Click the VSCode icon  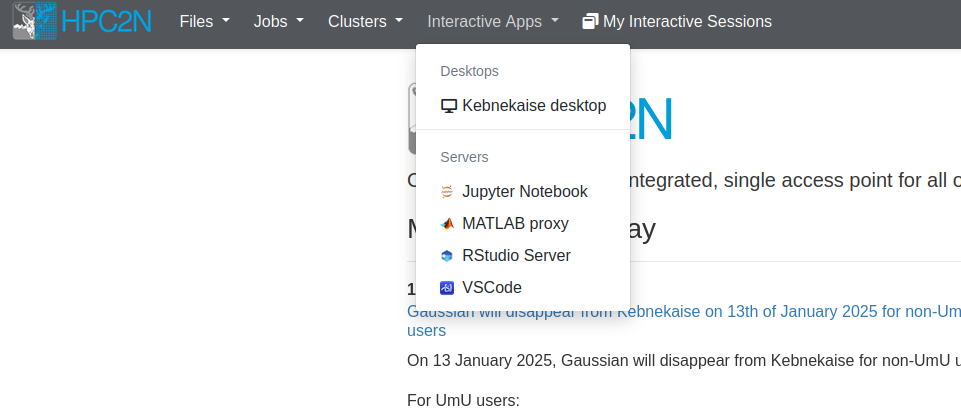pos(447,288)
